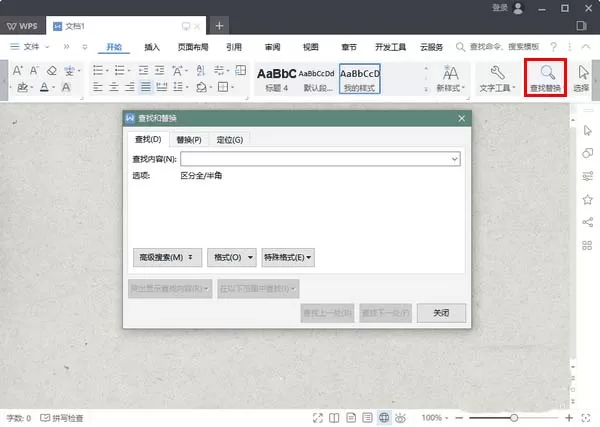Center align the paragraph
This screenshot has width=600, height=427.
pyautogui.click(x=114, y=87)
